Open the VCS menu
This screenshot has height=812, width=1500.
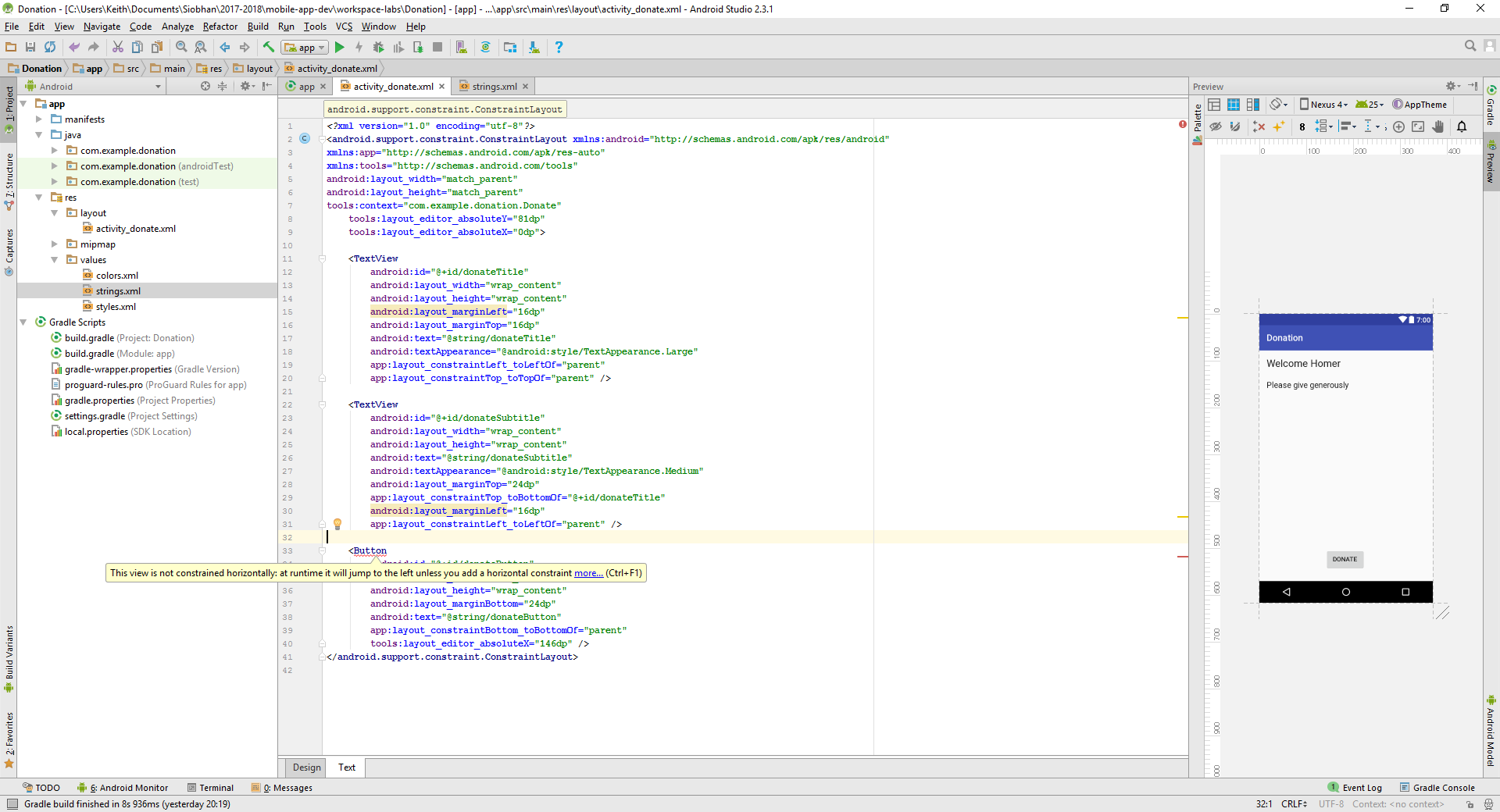tap(345, 27)
